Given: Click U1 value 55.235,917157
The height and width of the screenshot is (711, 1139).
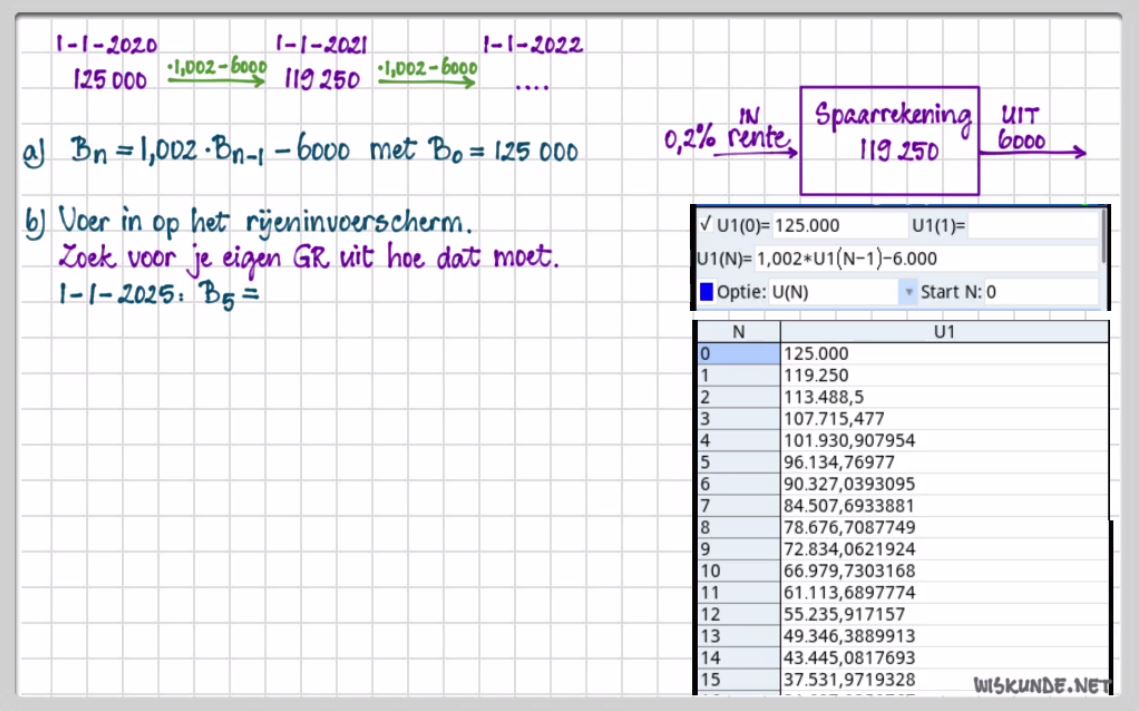Looking at the screenshot, I should (x=844, y=615).
